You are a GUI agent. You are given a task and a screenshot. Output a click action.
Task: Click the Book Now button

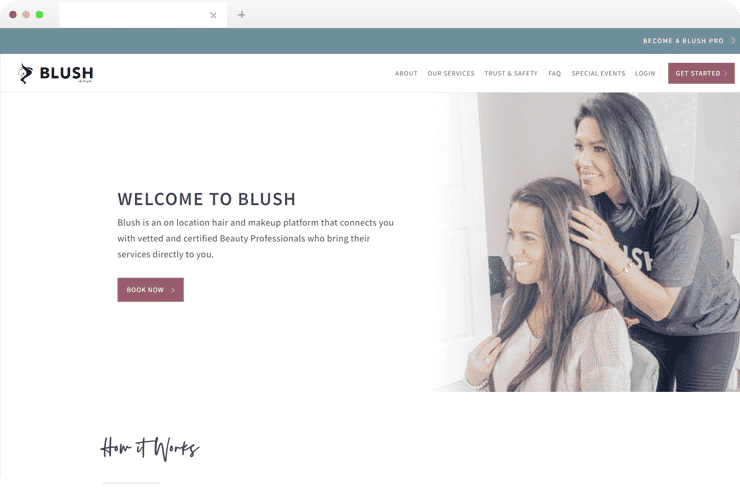pos(151,290)
